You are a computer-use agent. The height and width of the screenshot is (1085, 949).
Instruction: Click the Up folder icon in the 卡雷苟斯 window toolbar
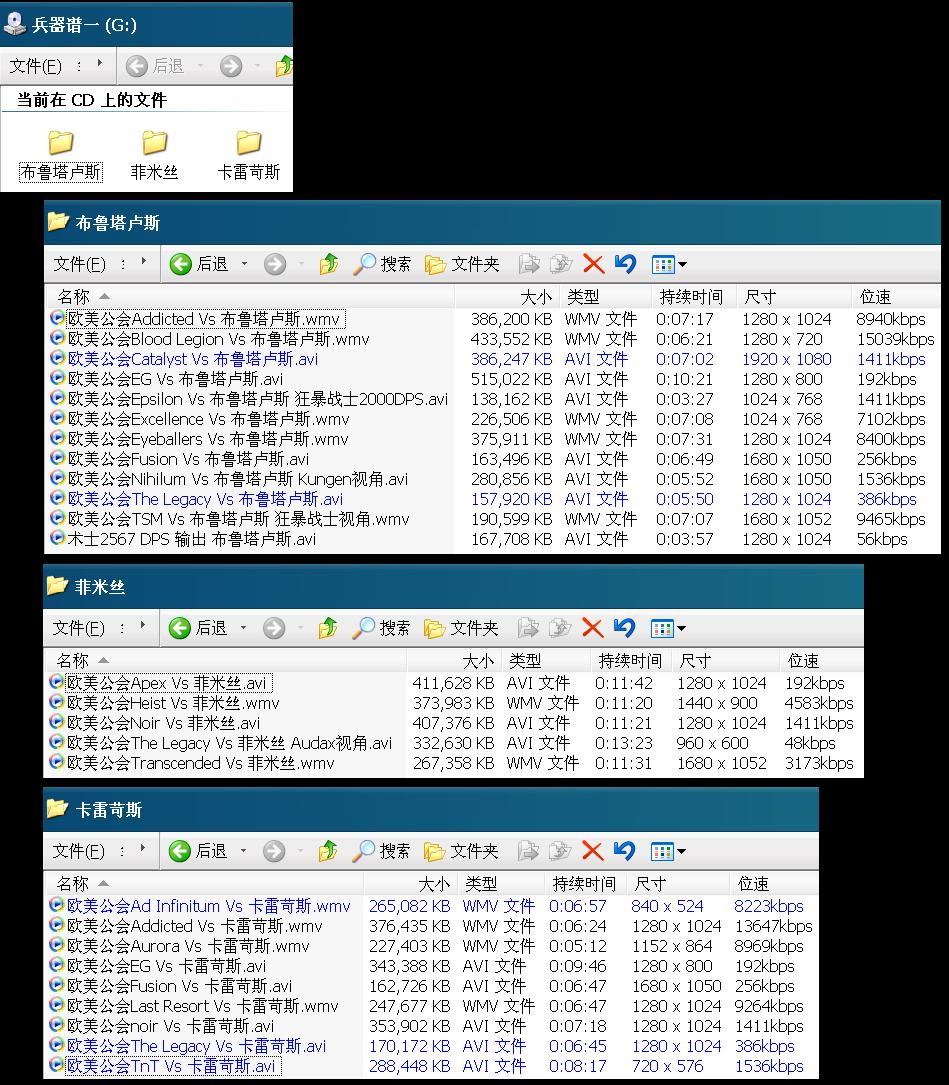pos(328,851)
